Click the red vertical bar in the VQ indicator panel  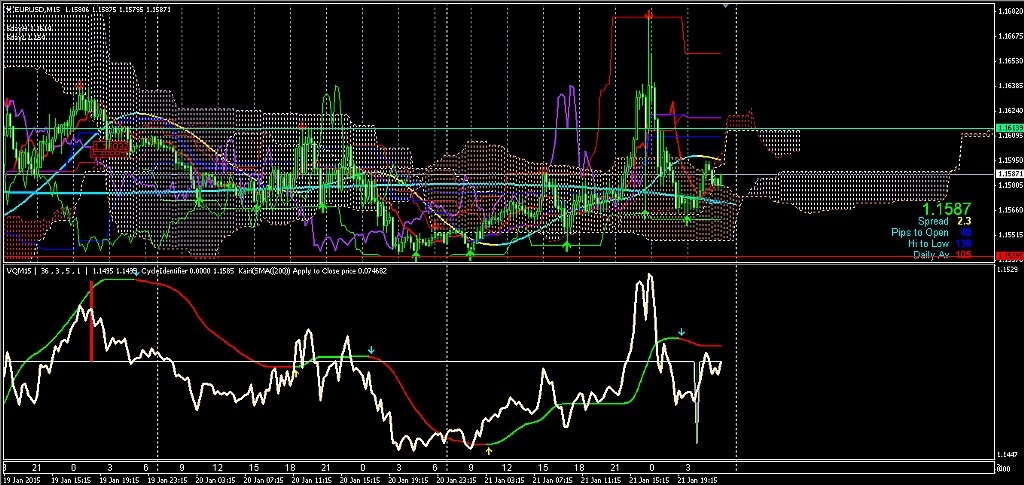(x=91, y=321)
